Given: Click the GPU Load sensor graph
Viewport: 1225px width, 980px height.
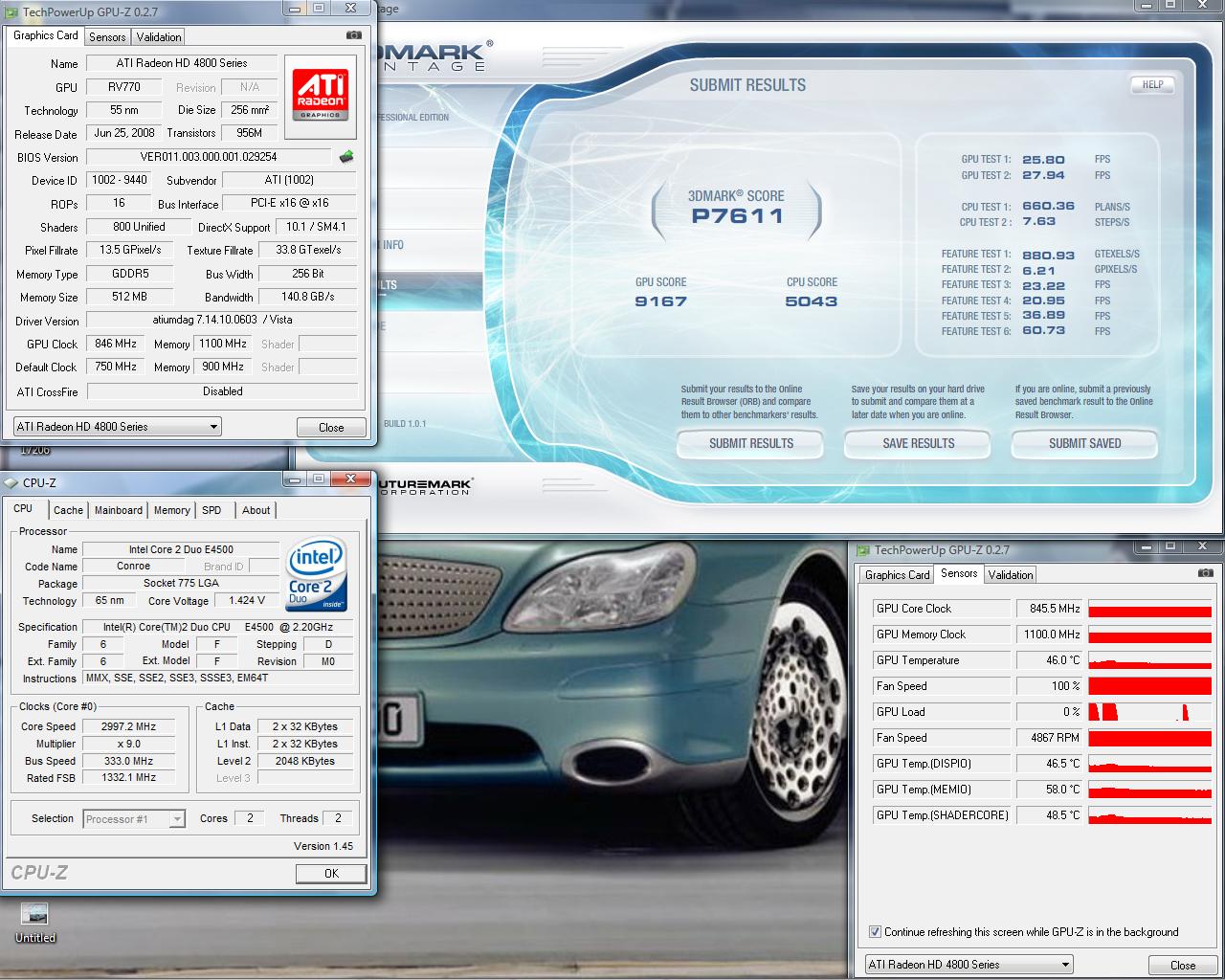Looking at the screenshot, I should 1150,712.
